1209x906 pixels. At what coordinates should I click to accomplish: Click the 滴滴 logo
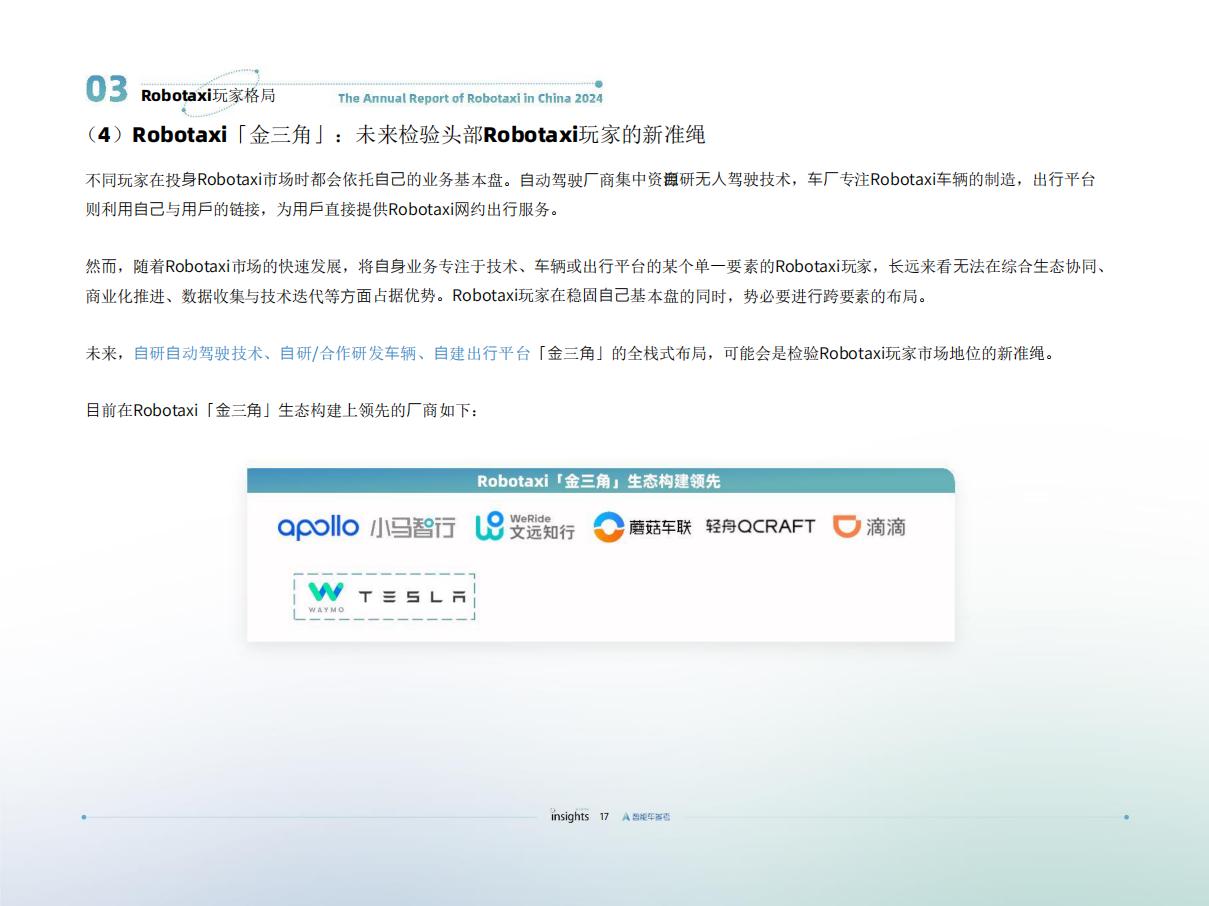(x=869, y=526)
